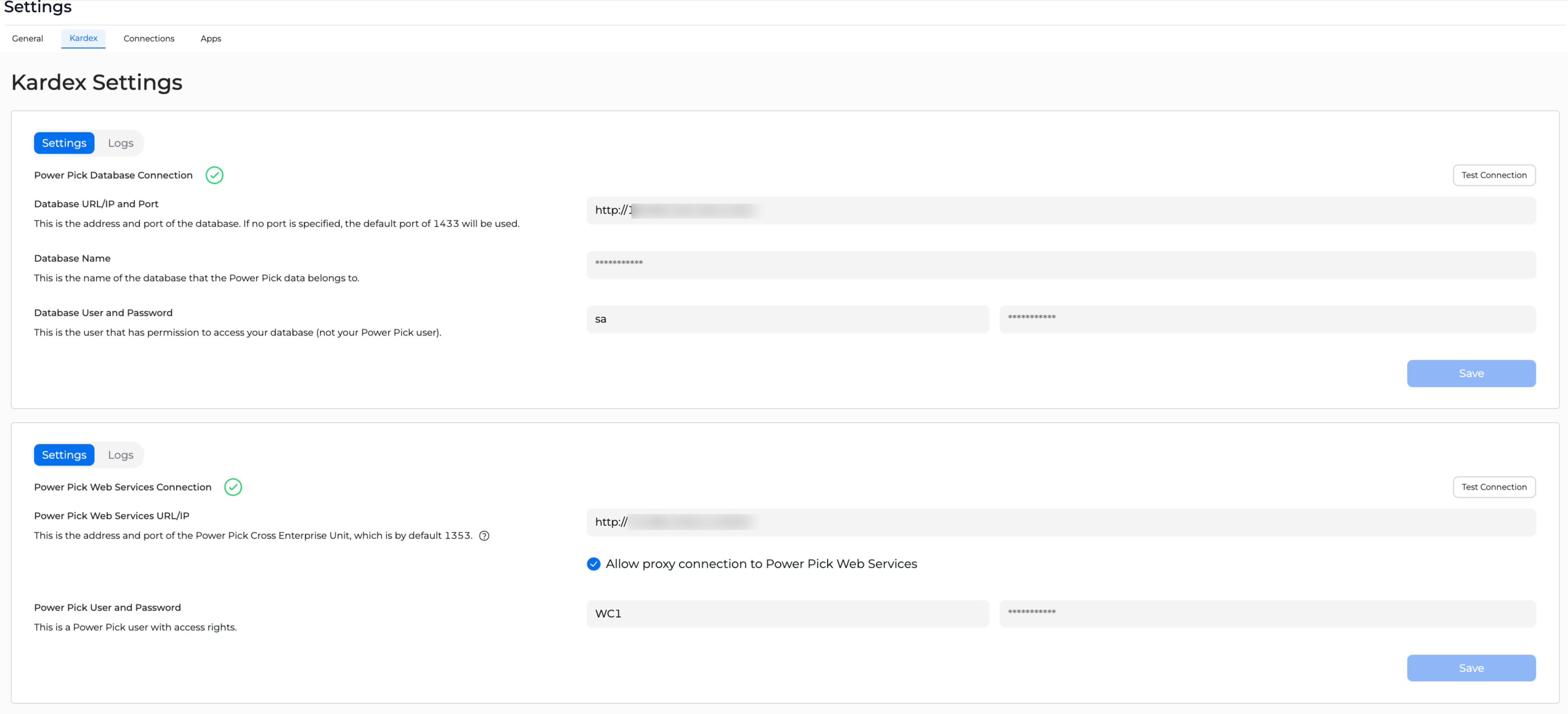This screenshot has width=1568, height=714.
Task: Click the Allow proxy connection label text
Action: 761,564
